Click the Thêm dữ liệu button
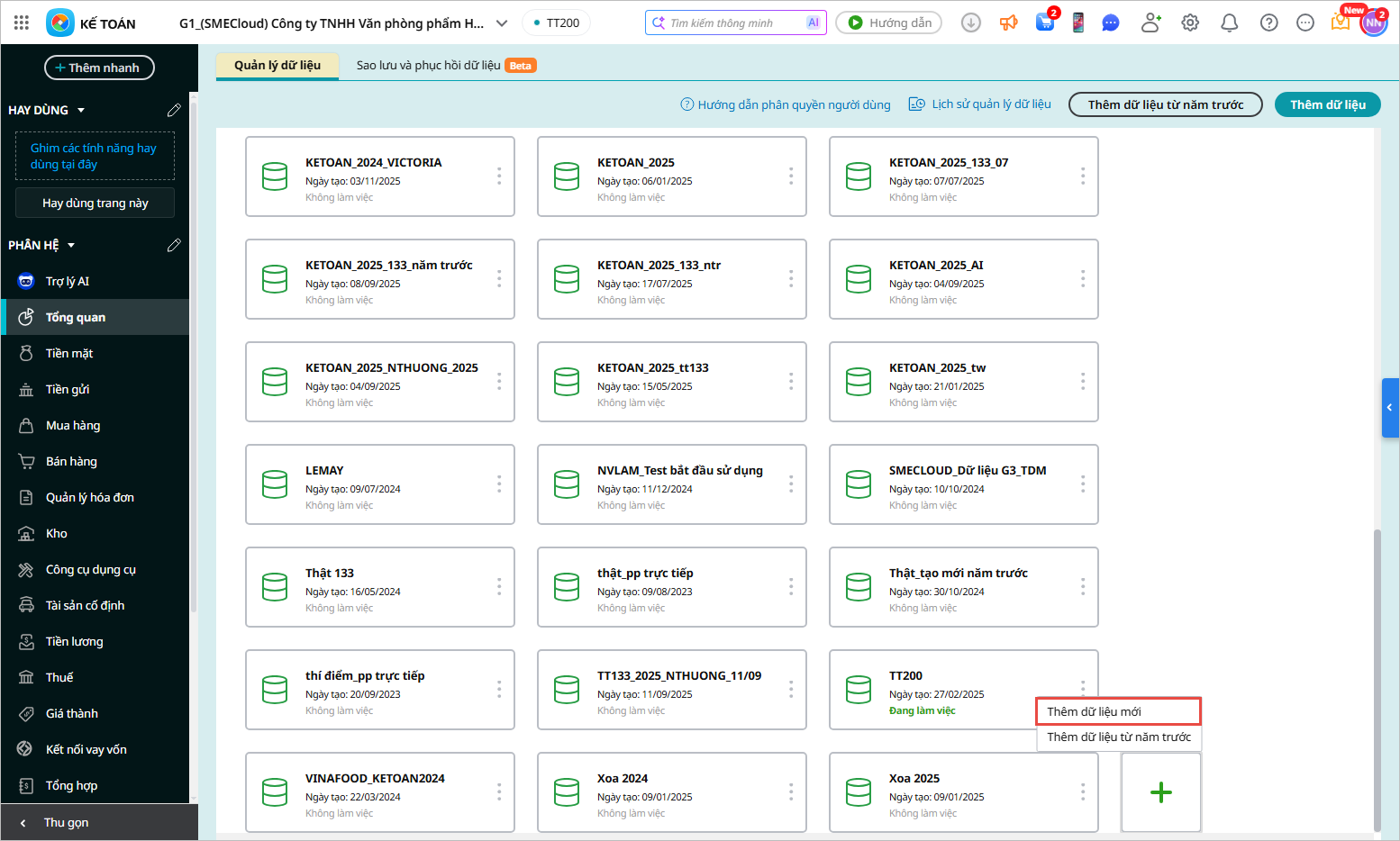1400x841 pixels. coord(1327,104)
